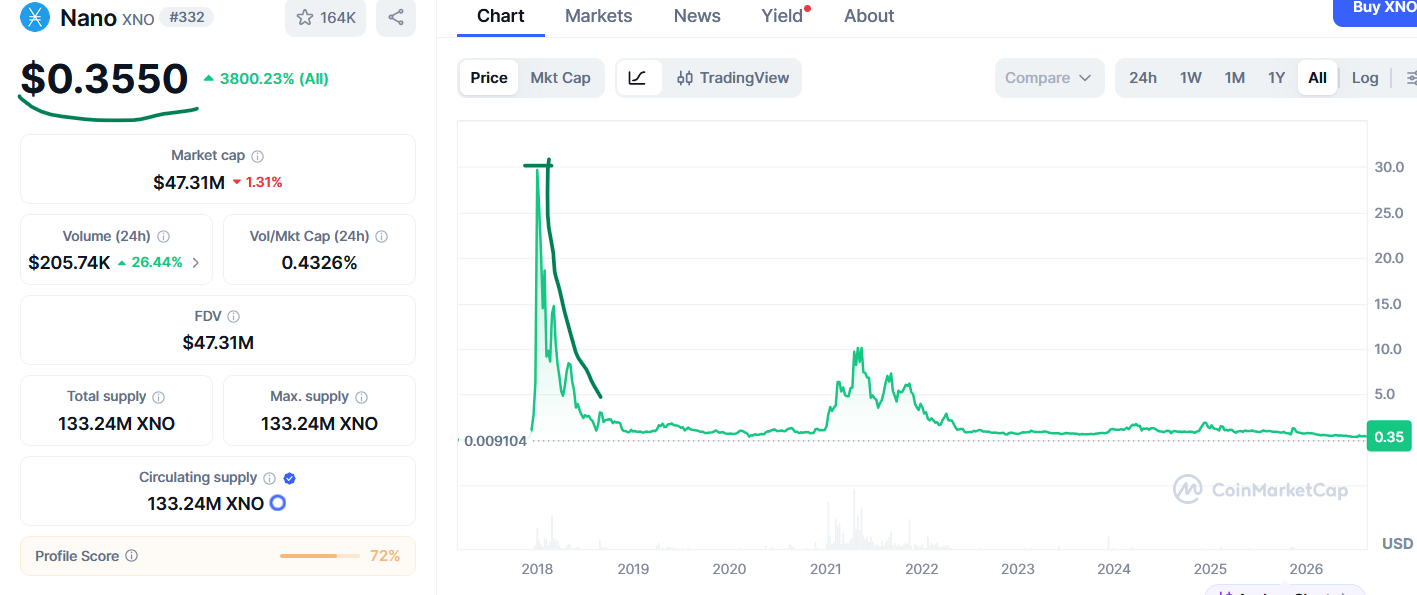Screen dimensions: 1417x595
Task: Open Vol/Mkt Cap (24h) info icon
Action: click(381, 237)
